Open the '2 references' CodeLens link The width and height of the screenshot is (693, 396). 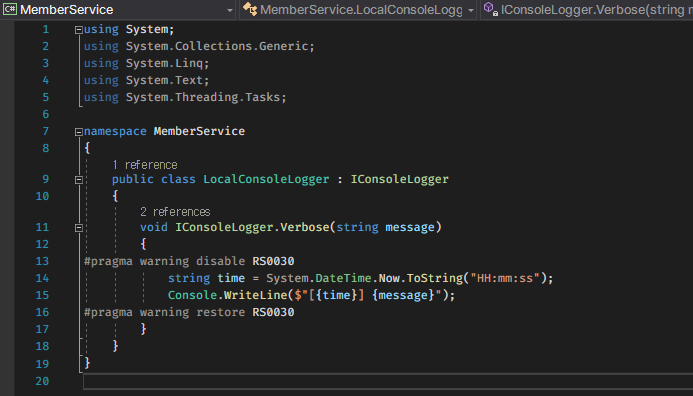click(175, 212)
